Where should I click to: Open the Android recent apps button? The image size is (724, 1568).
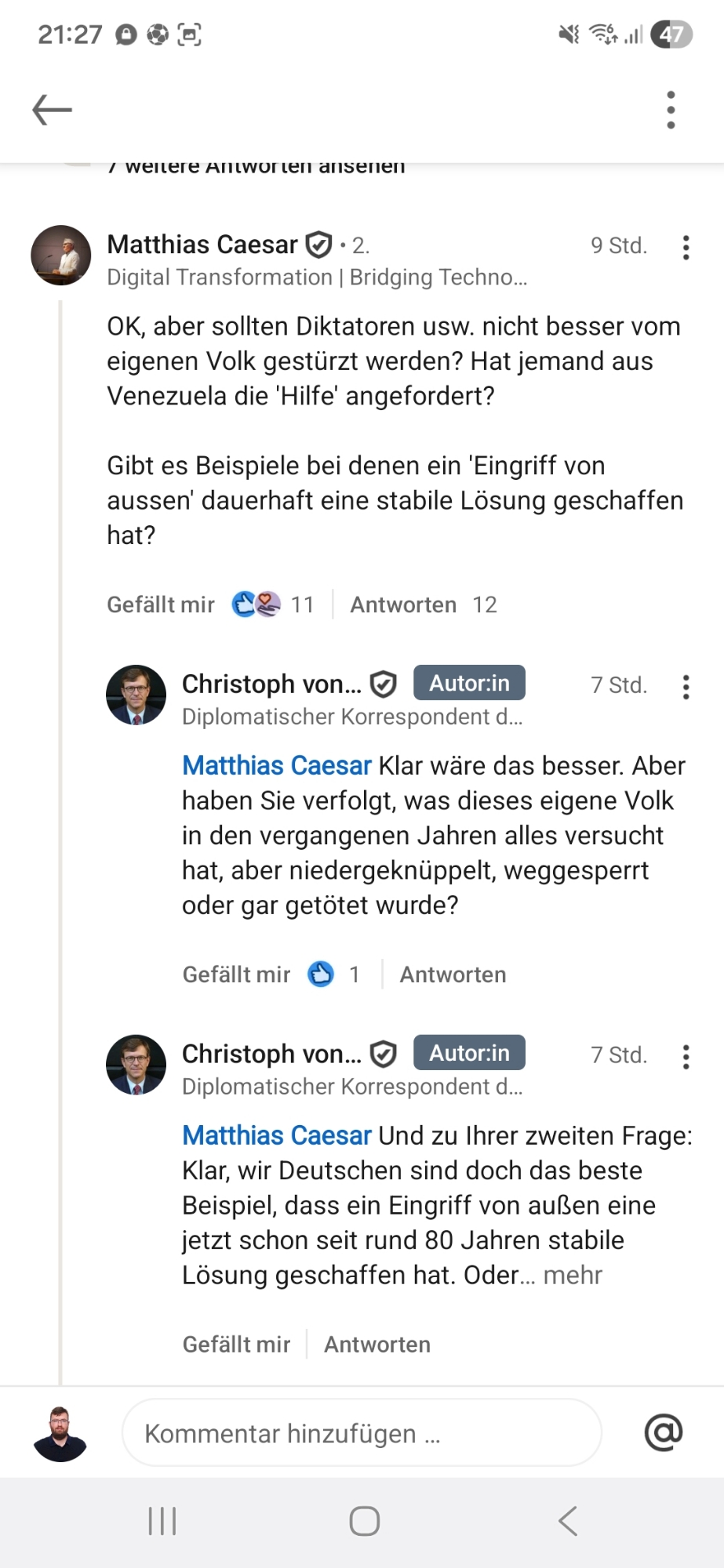pyautogui.click(x=162, y=1521)
